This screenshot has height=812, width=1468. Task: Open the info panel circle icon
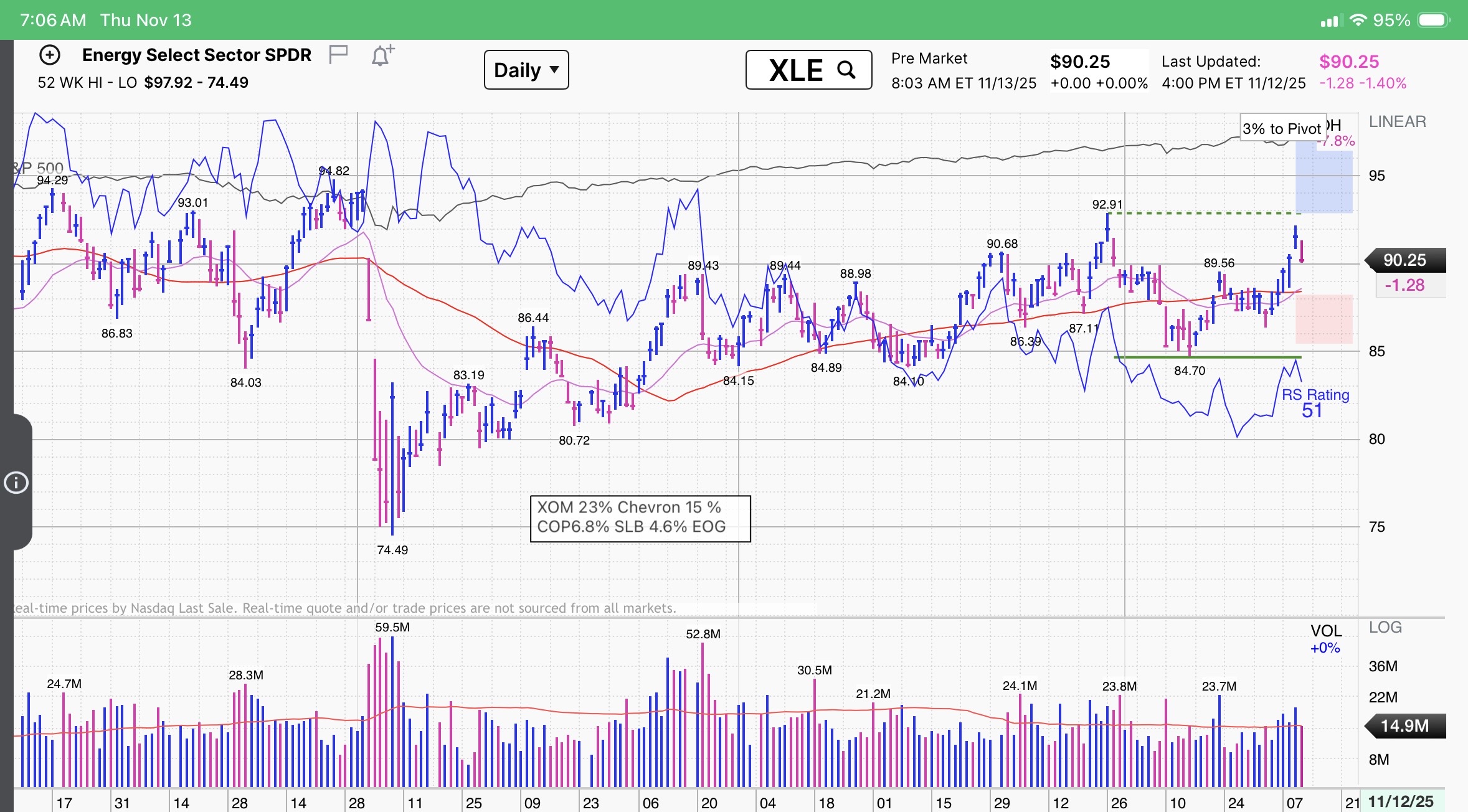click(16, 483)
